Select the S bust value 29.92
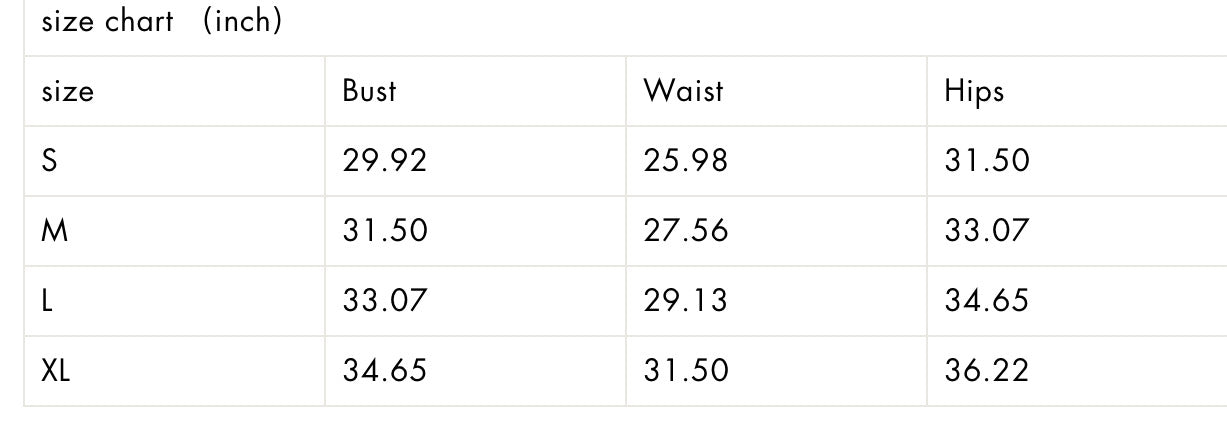The image size is (1227, 435). point(385,161)
